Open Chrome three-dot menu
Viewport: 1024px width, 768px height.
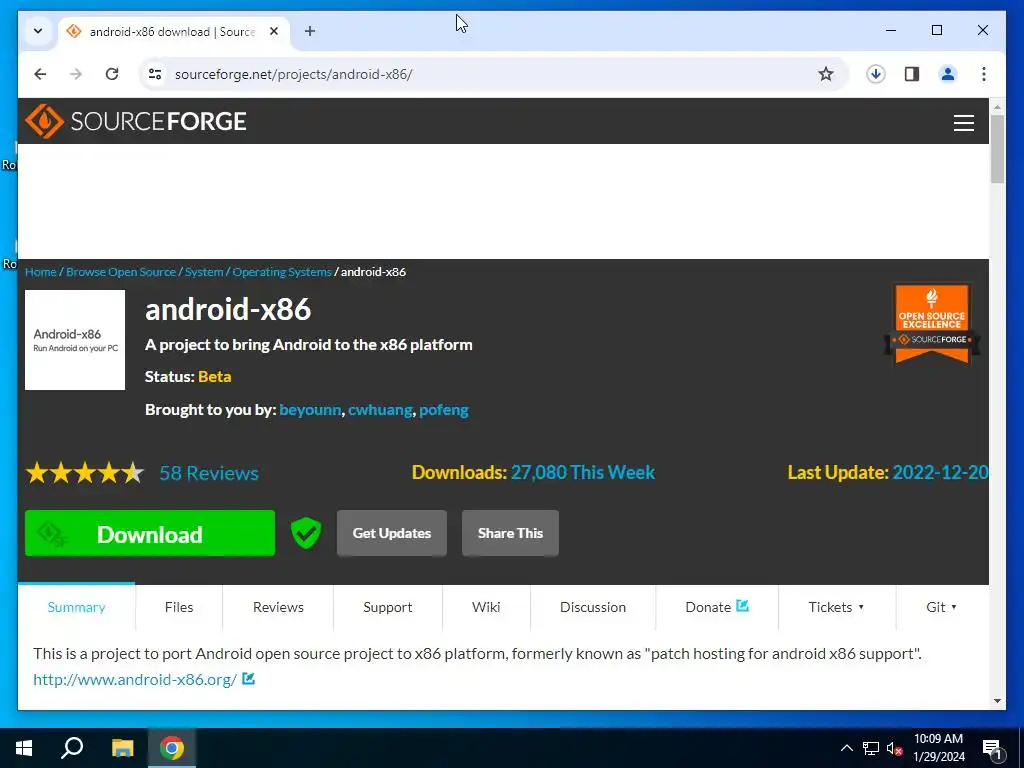984,74
